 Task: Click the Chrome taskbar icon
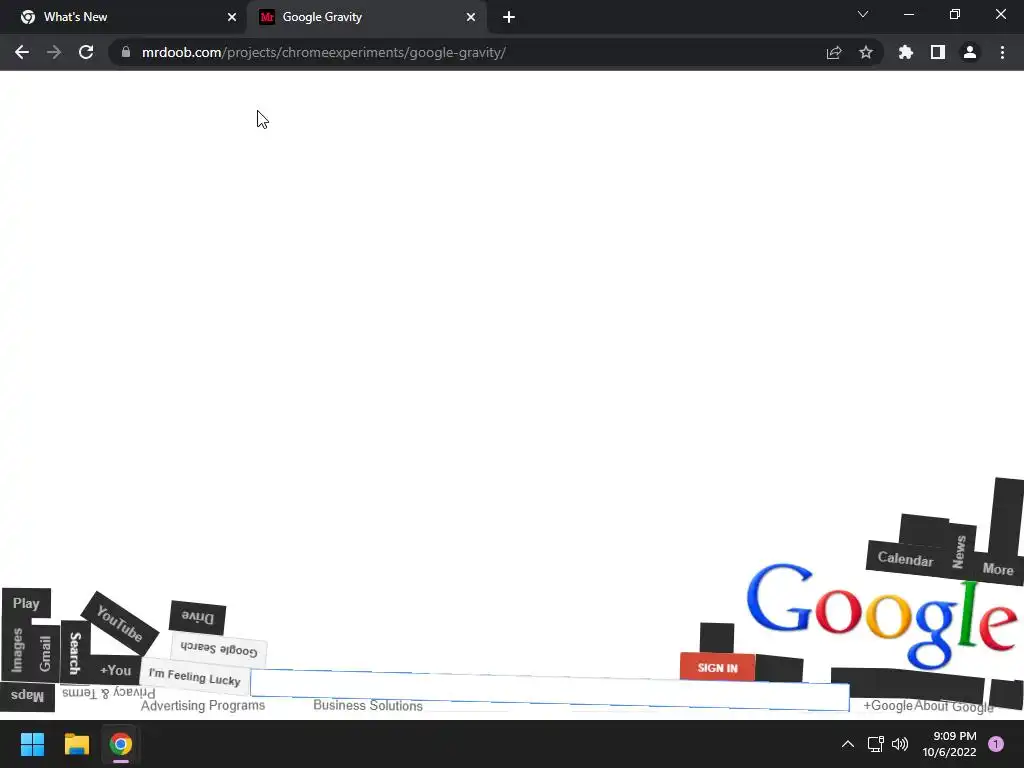point(120,744)
